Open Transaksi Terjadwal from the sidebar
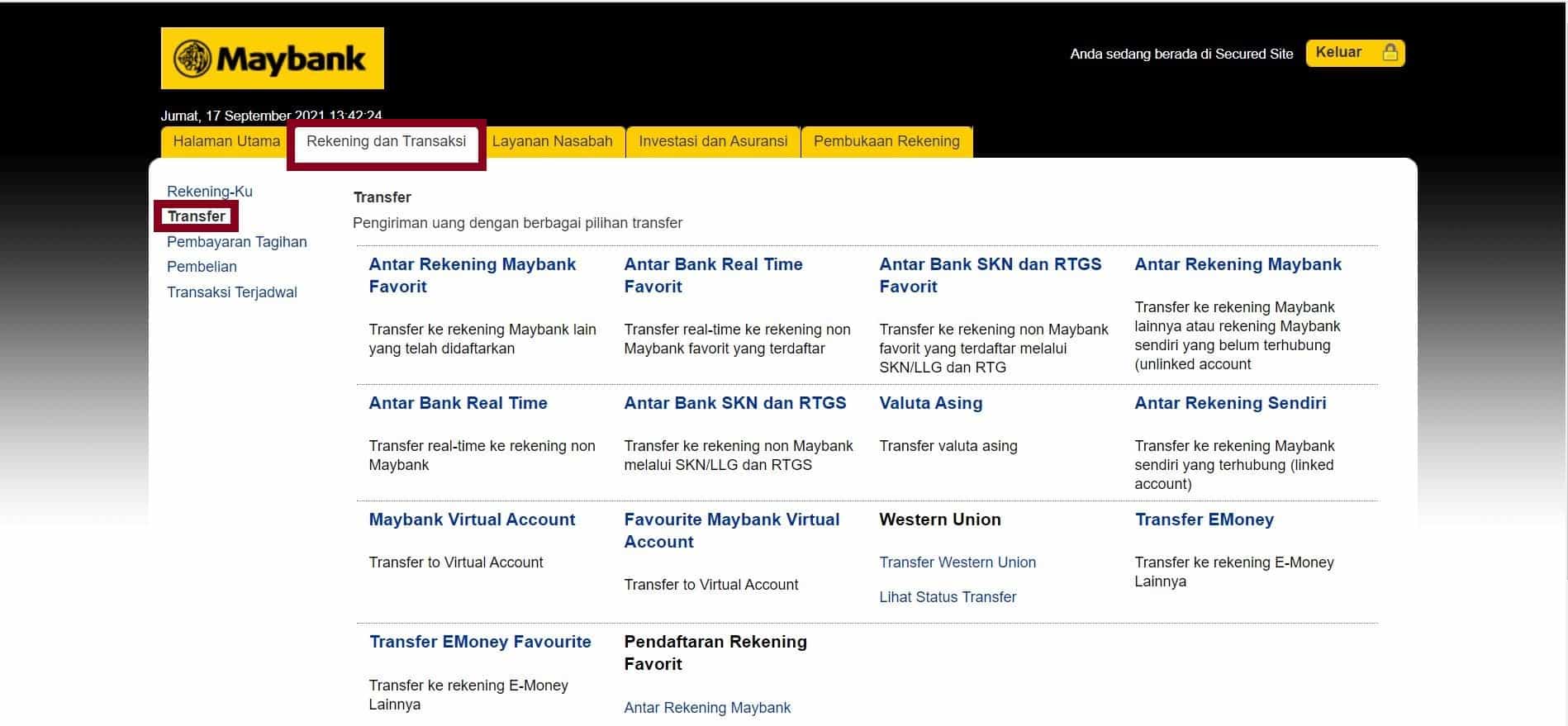This screenshot has width=1568, height=726. (x=231, y=292)
